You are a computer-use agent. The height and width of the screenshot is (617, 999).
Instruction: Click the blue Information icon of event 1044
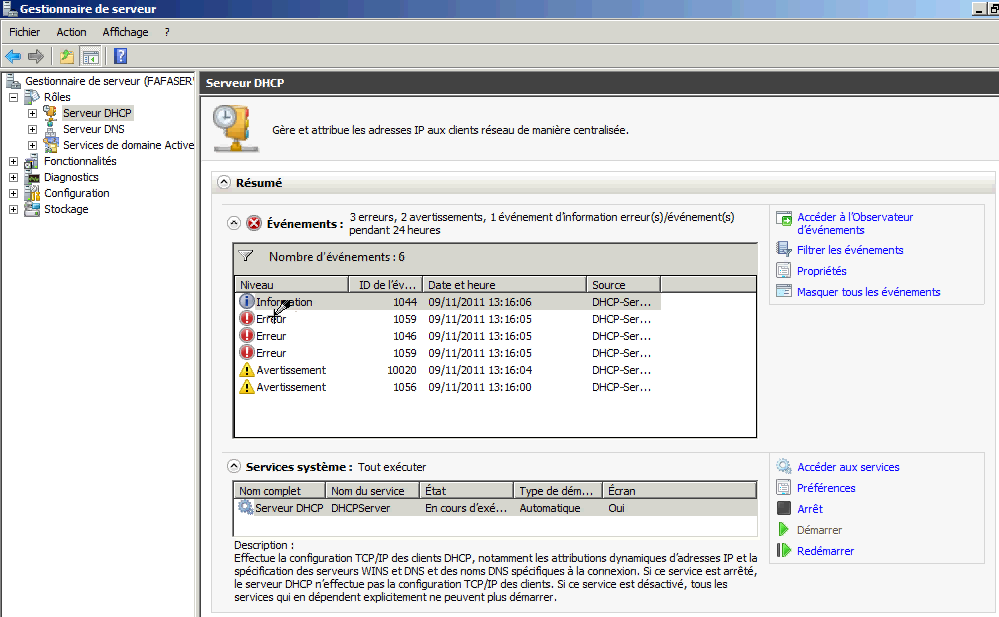click(x=247, y=301)
